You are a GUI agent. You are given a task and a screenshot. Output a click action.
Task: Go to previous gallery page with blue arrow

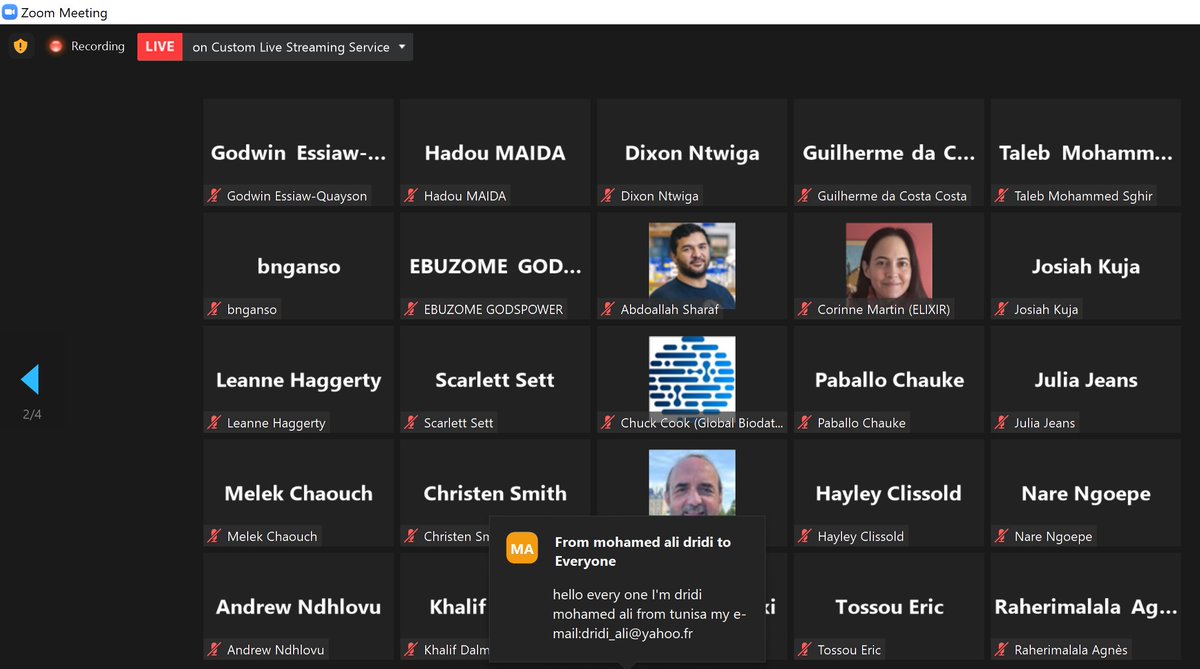pyautogui.click(x=30, y=380)
